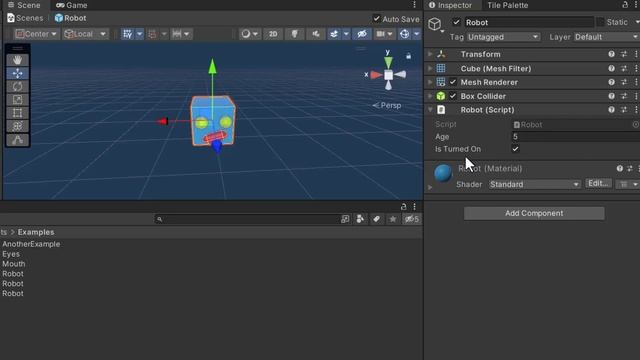The width and height of the screenshot is (640, 360).
Task: Toggle 2D view mode
Action: point(273,34)
